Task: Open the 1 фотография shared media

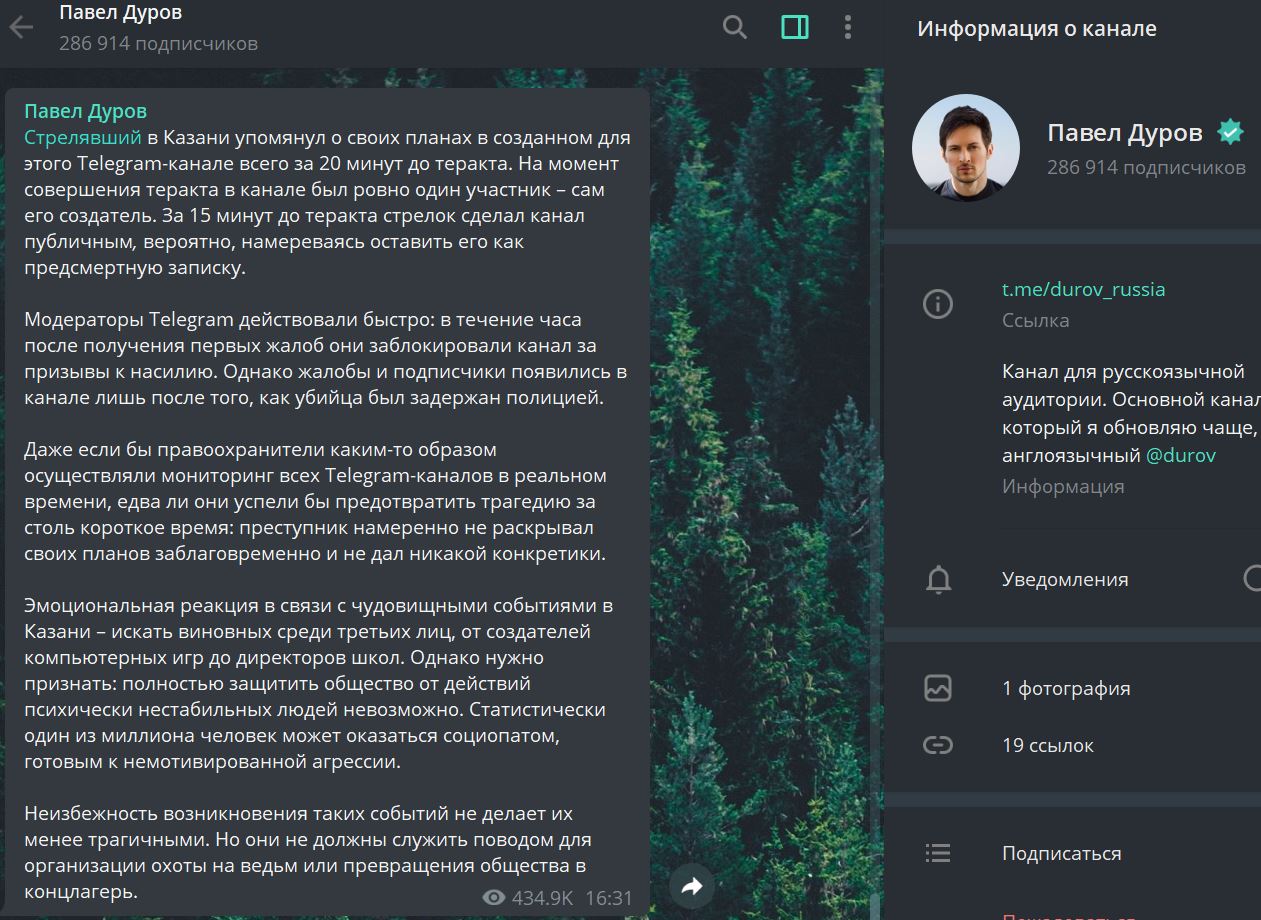Action: (1066, 688)
